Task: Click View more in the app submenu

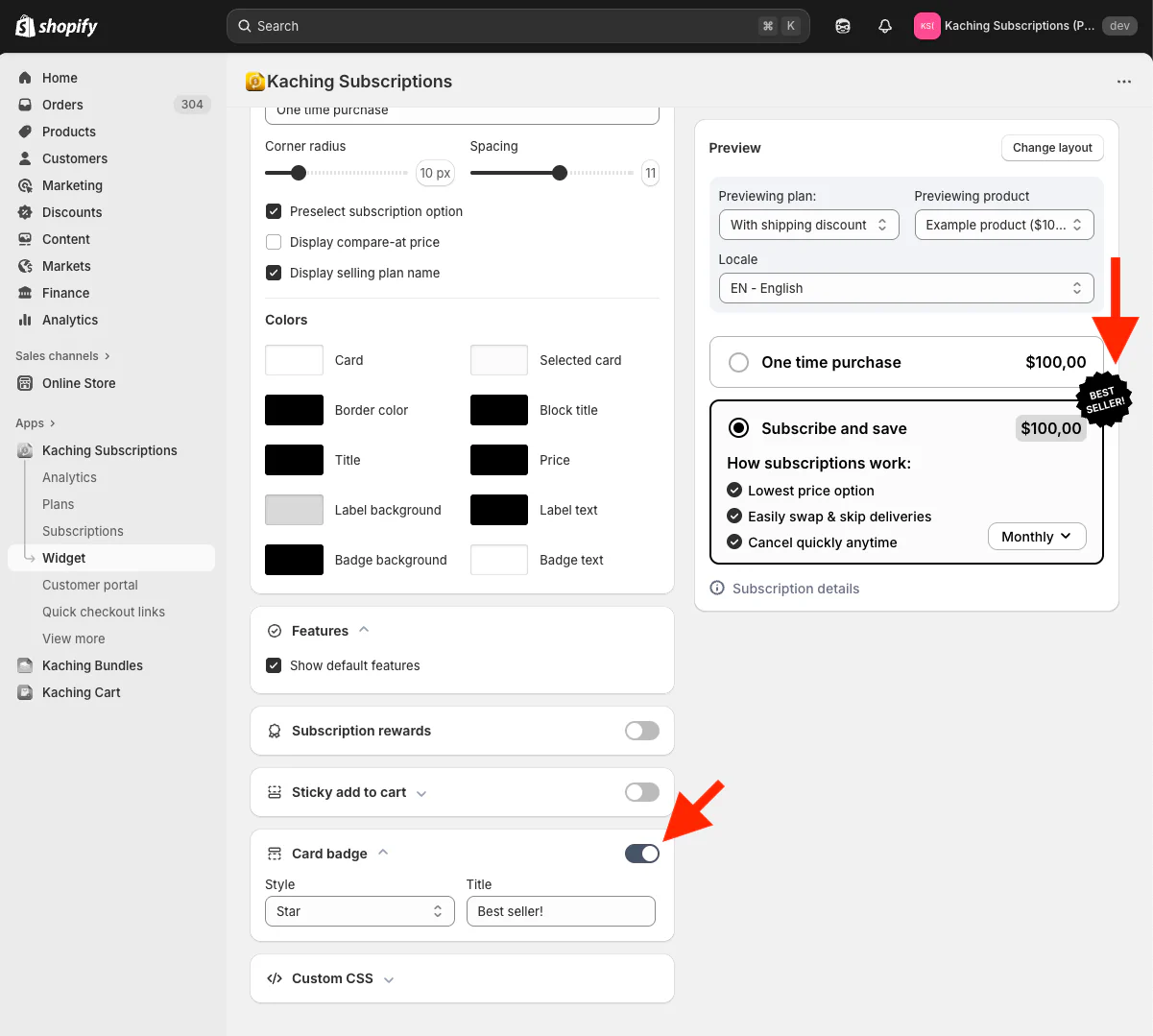Action: 74,638
